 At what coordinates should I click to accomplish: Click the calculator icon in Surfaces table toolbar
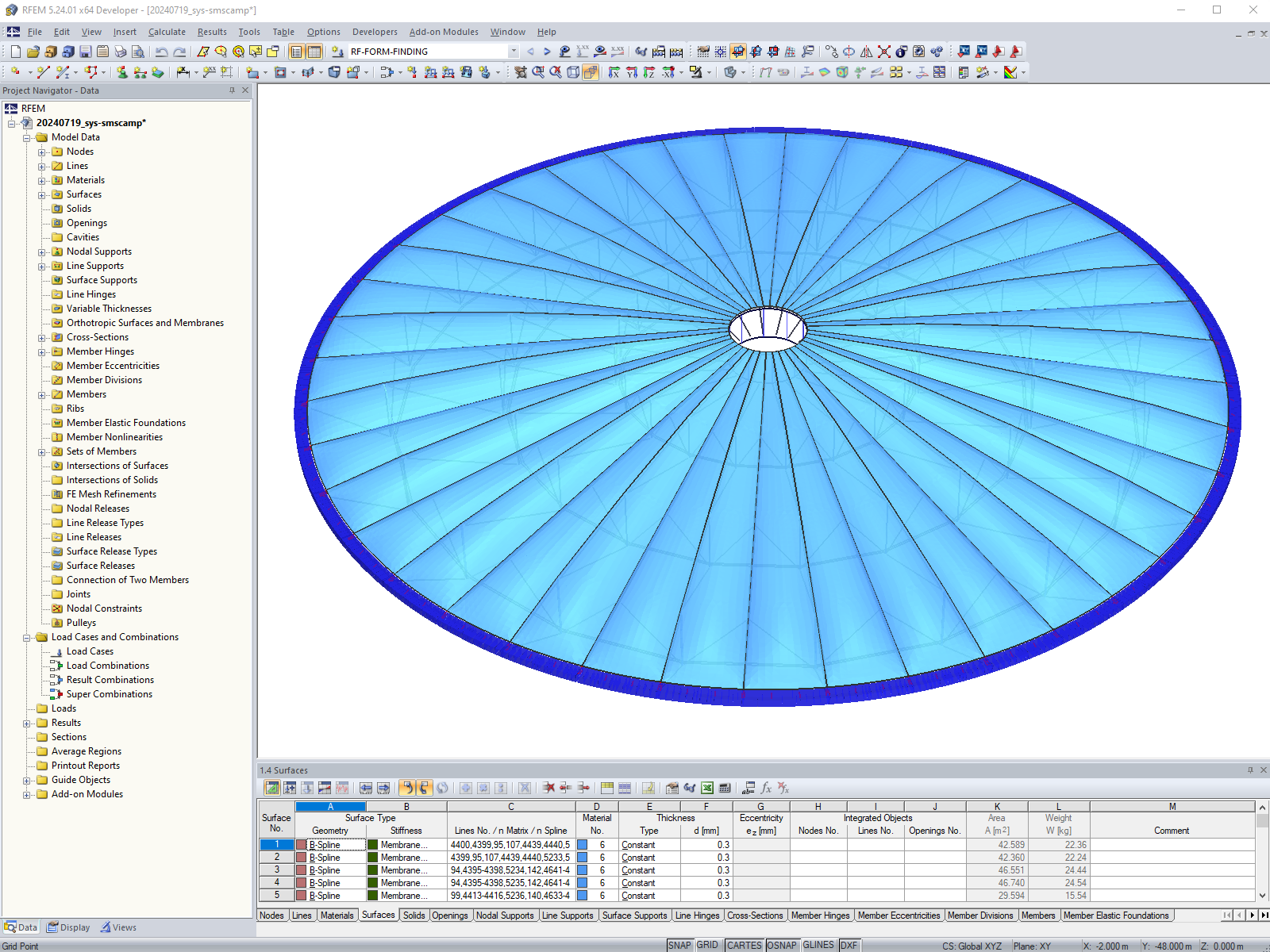[x=725, y=788]
